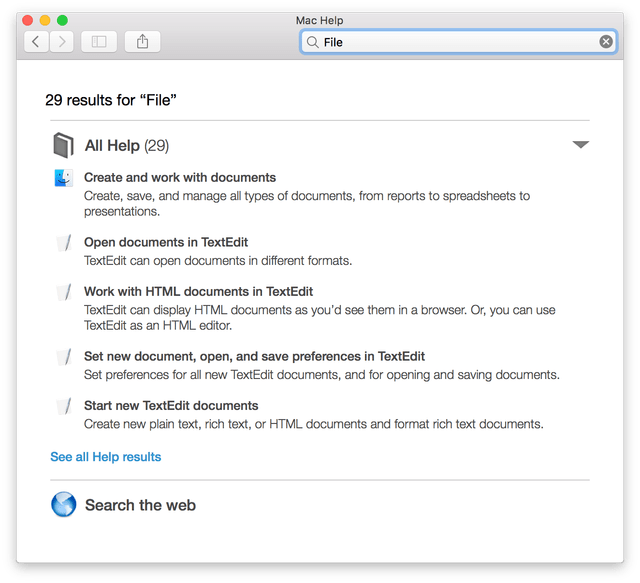Click the forward navigation arrow

point(62,42)
